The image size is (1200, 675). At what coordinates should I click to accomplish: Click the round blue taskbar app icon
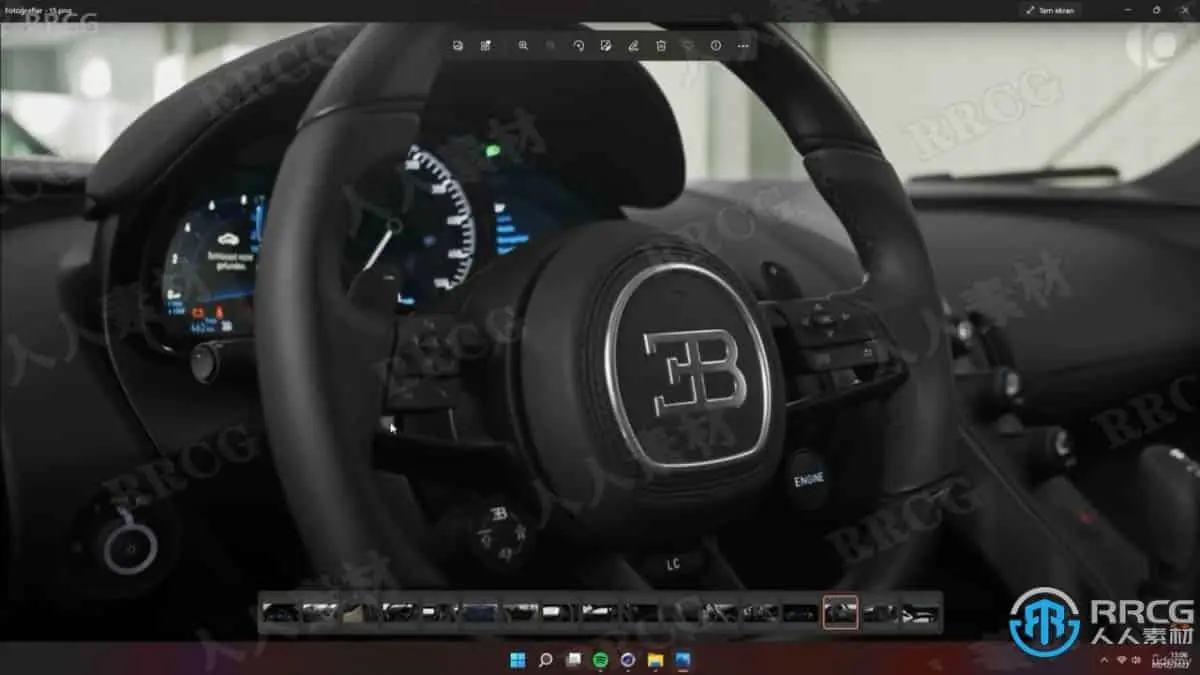point(628,660)
